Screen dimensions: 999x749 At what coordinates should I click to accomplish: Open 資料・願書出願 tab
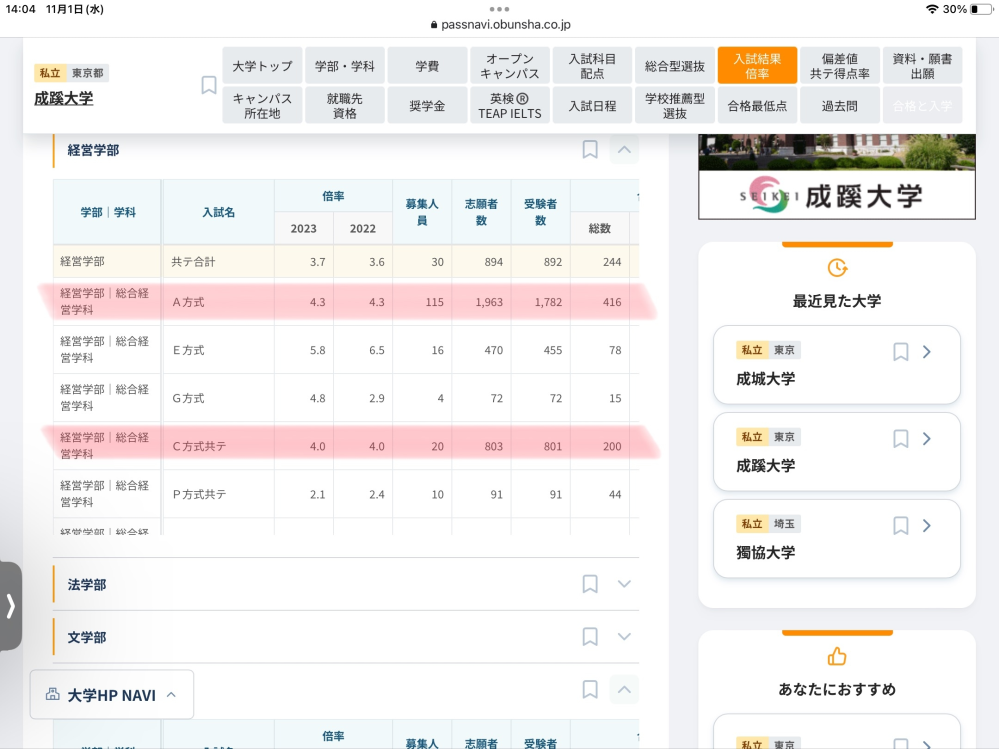(922, 66)
